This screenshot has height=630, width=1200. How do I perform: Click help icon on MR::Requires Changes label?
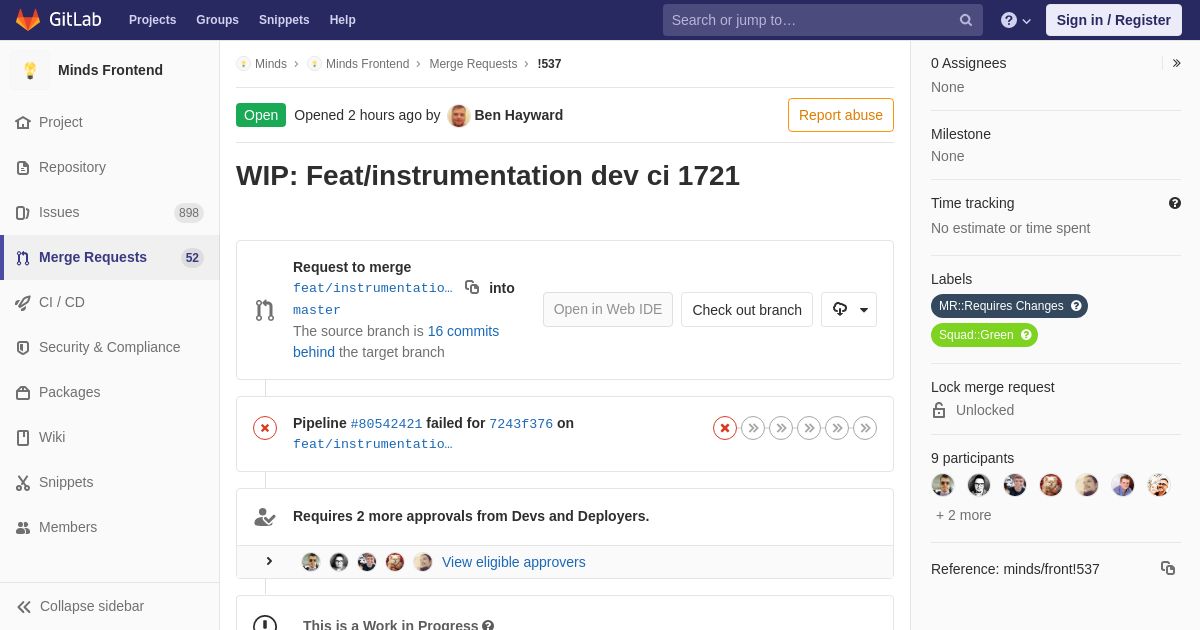tap(1076, 306)
